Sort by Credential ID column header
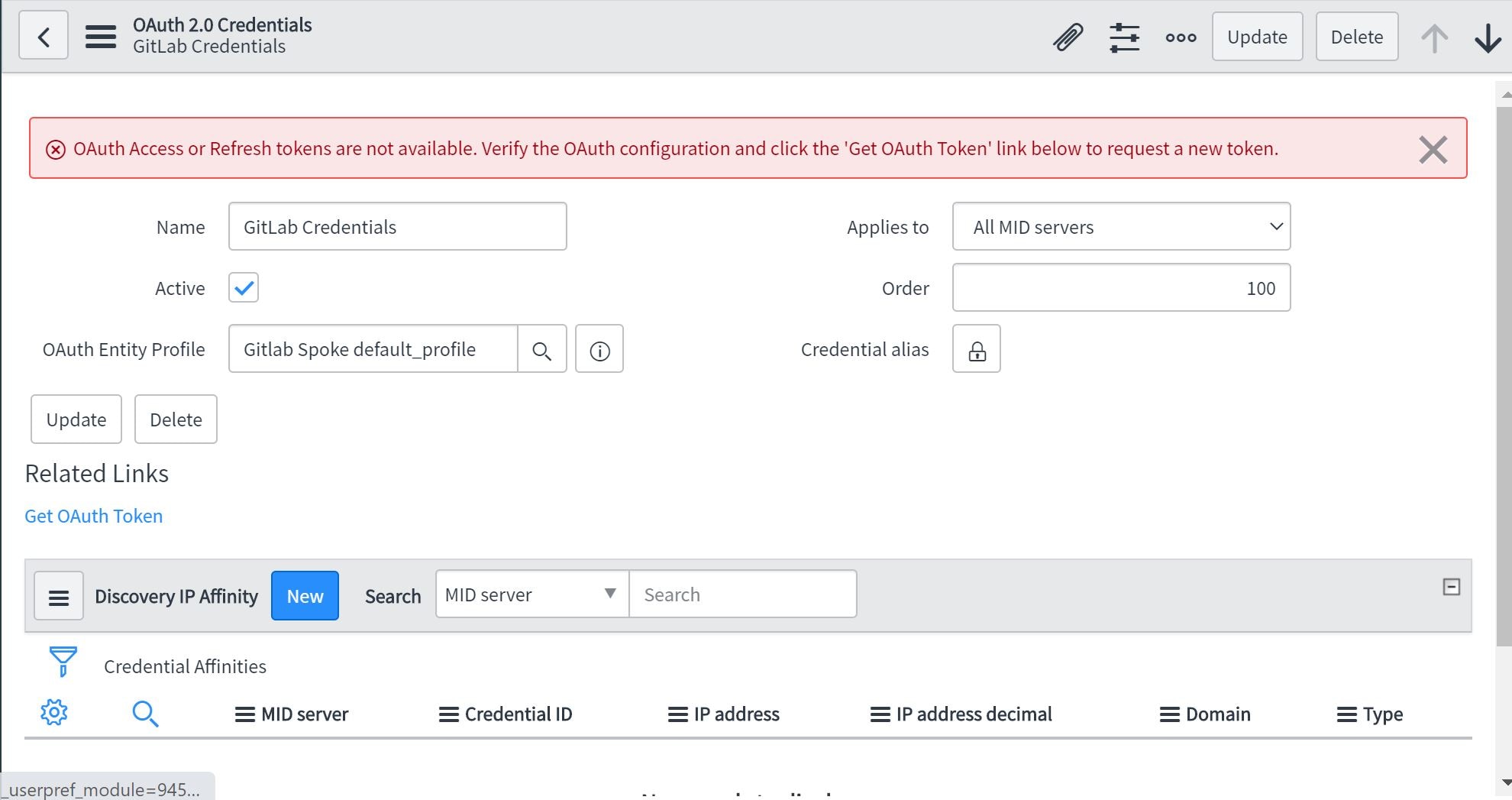Viewport: 1512px width, 800px height. (519, 714)
